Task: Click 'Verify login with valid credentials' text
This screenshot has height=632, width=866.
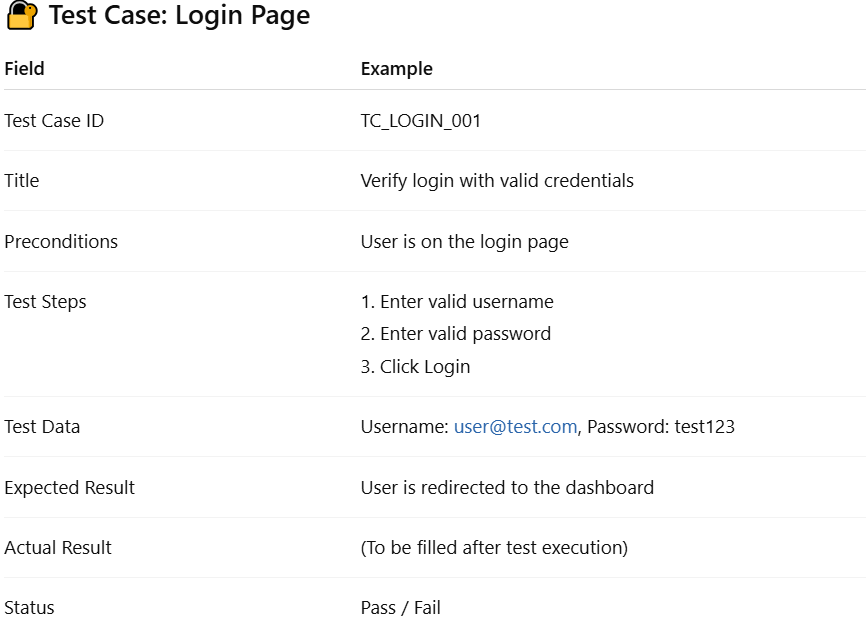Action: click(497, 181)
